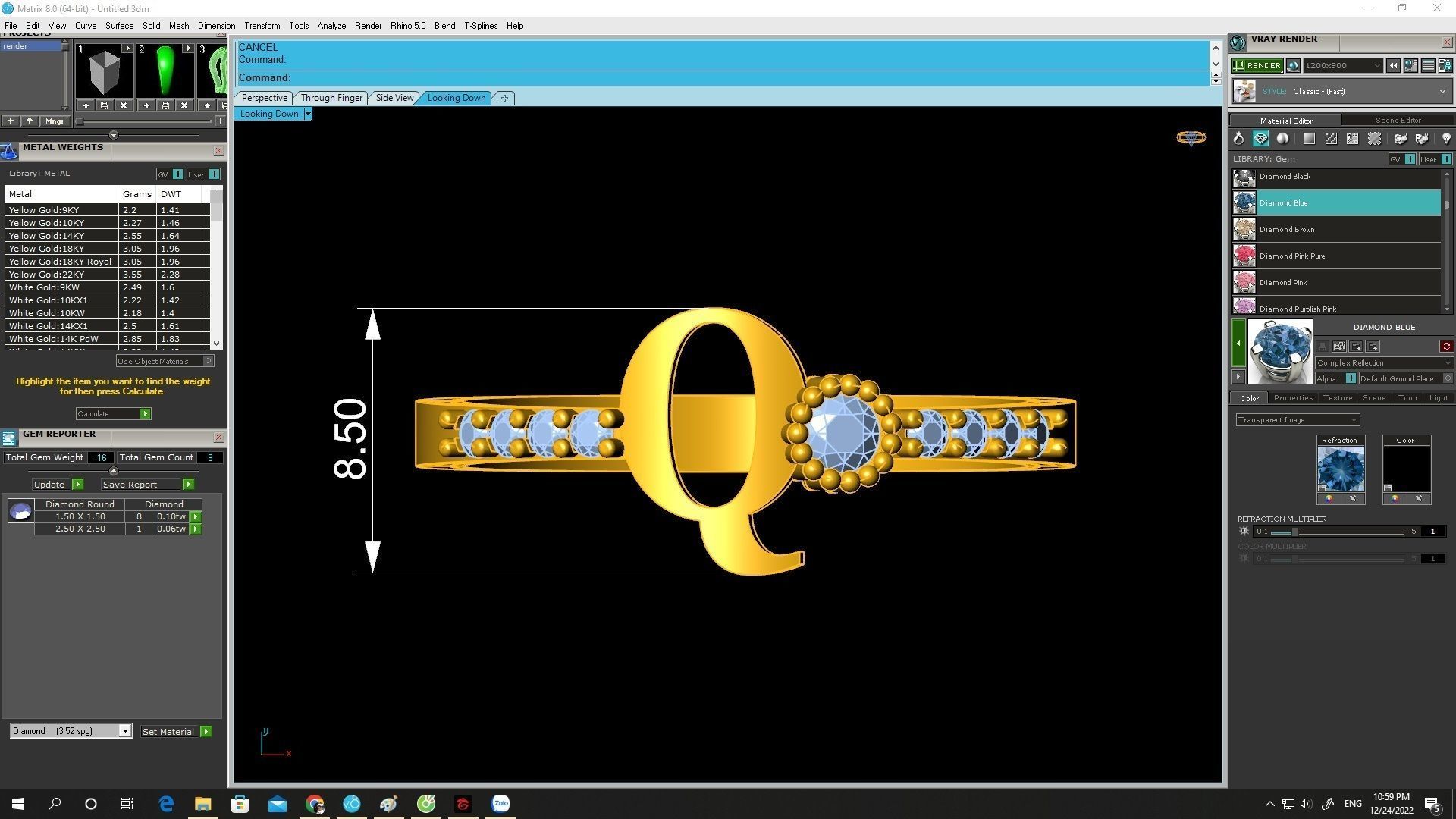Save project slot 1 with floppy icon
The image size is (1456, 819).
coord(105,105)
